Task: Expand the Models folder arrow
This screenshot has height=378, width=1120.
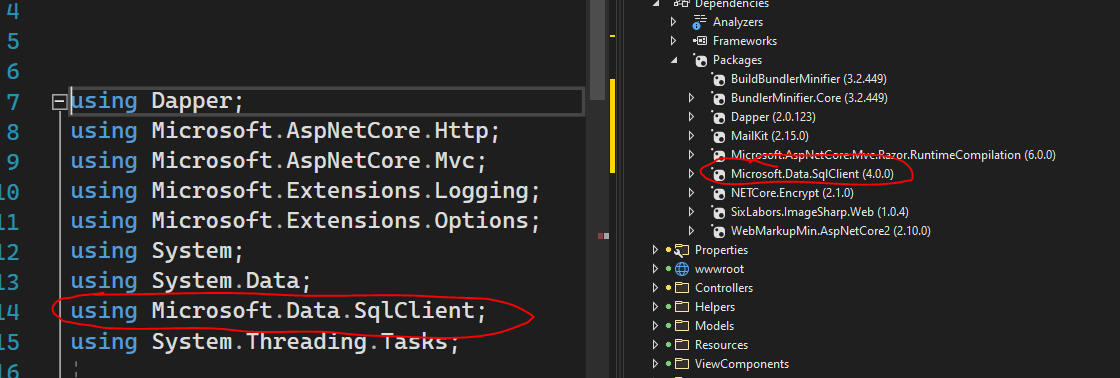Action: (656, 326)
